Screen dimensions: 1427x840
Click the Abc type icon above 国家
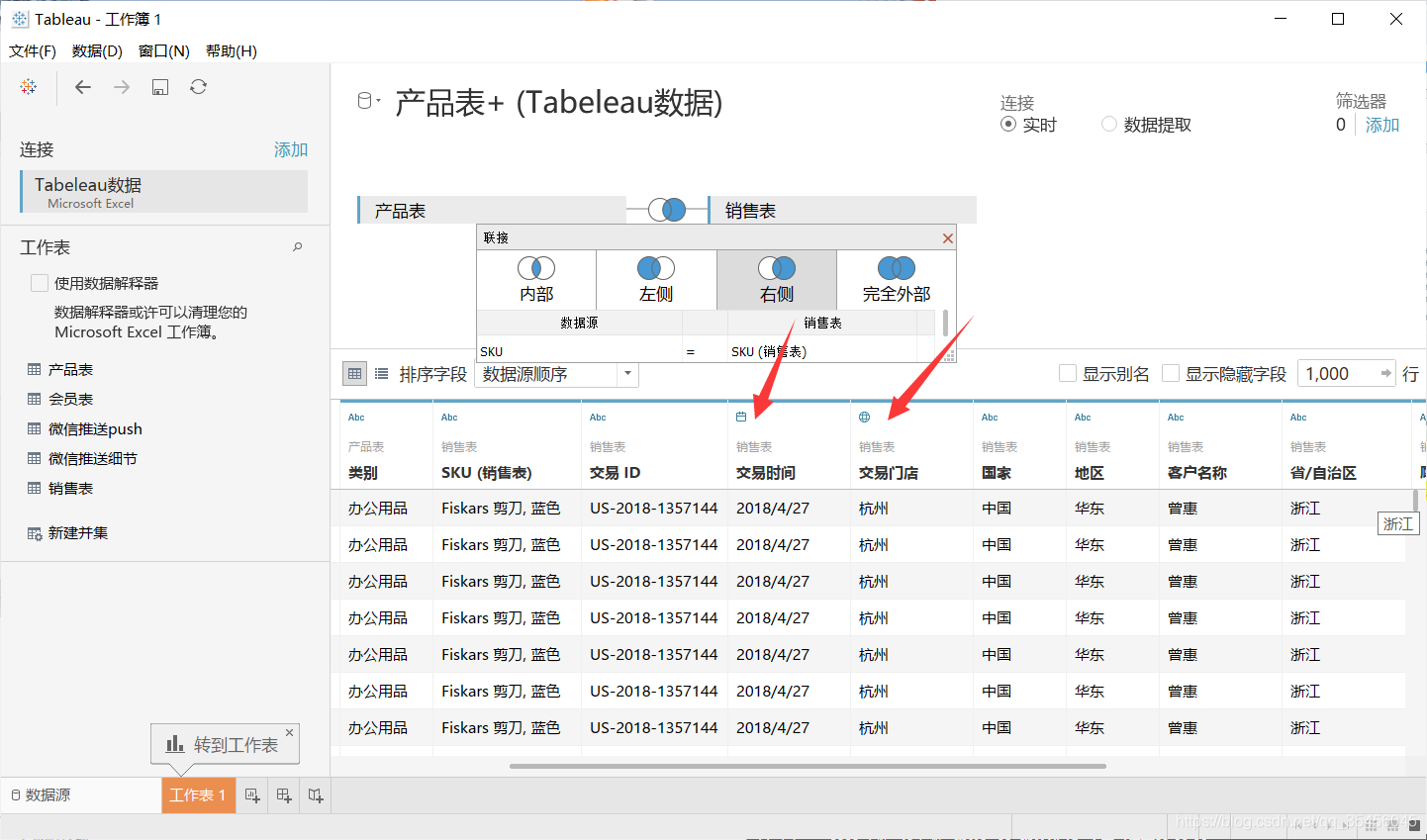tap(990, 418)
